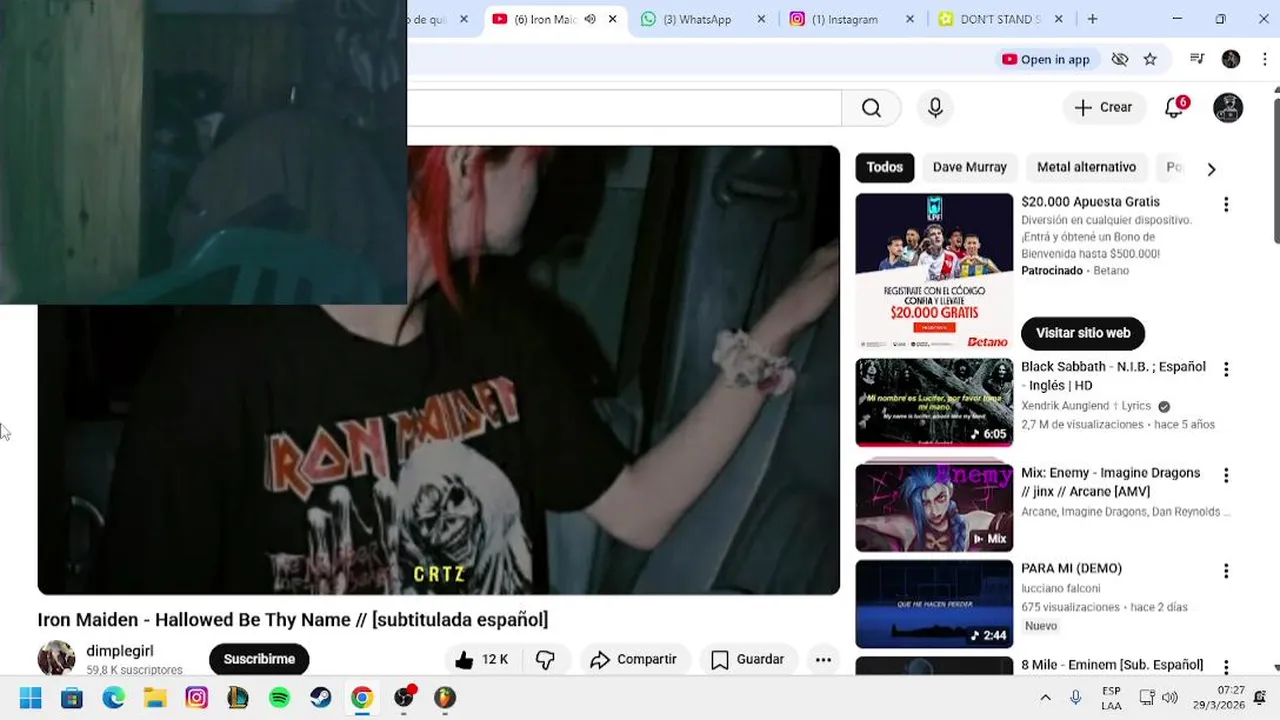Open options menu for Black Sabbath N.I.B. video

pos(1226,369)
